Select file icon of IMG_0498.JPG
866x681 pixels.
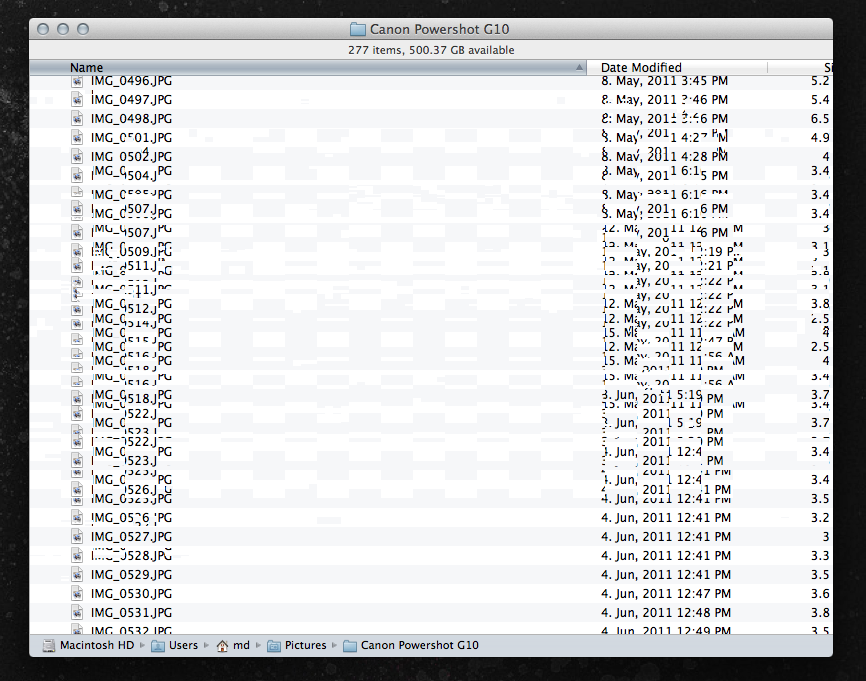[x=77, y=118]
